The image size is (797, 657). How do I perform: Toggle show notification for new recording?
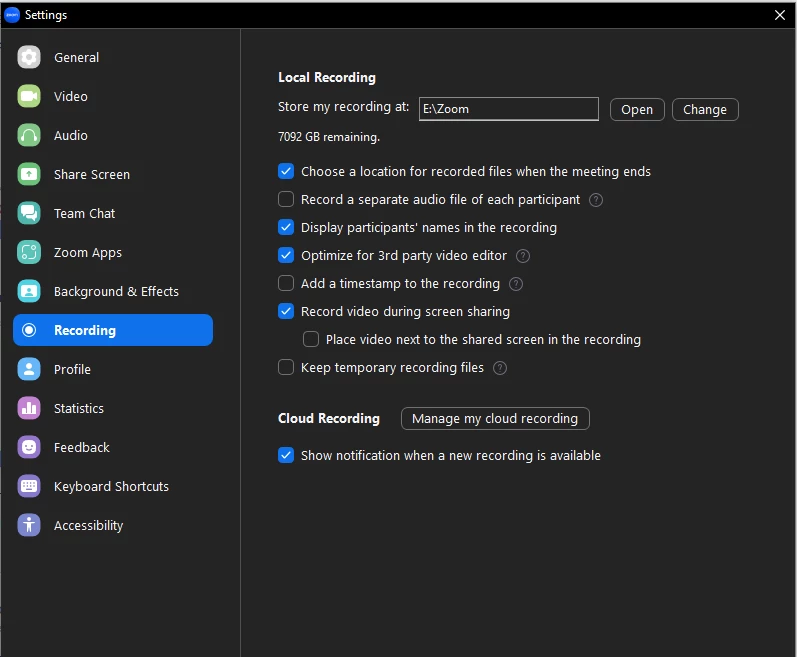click(x=286, y=455)
